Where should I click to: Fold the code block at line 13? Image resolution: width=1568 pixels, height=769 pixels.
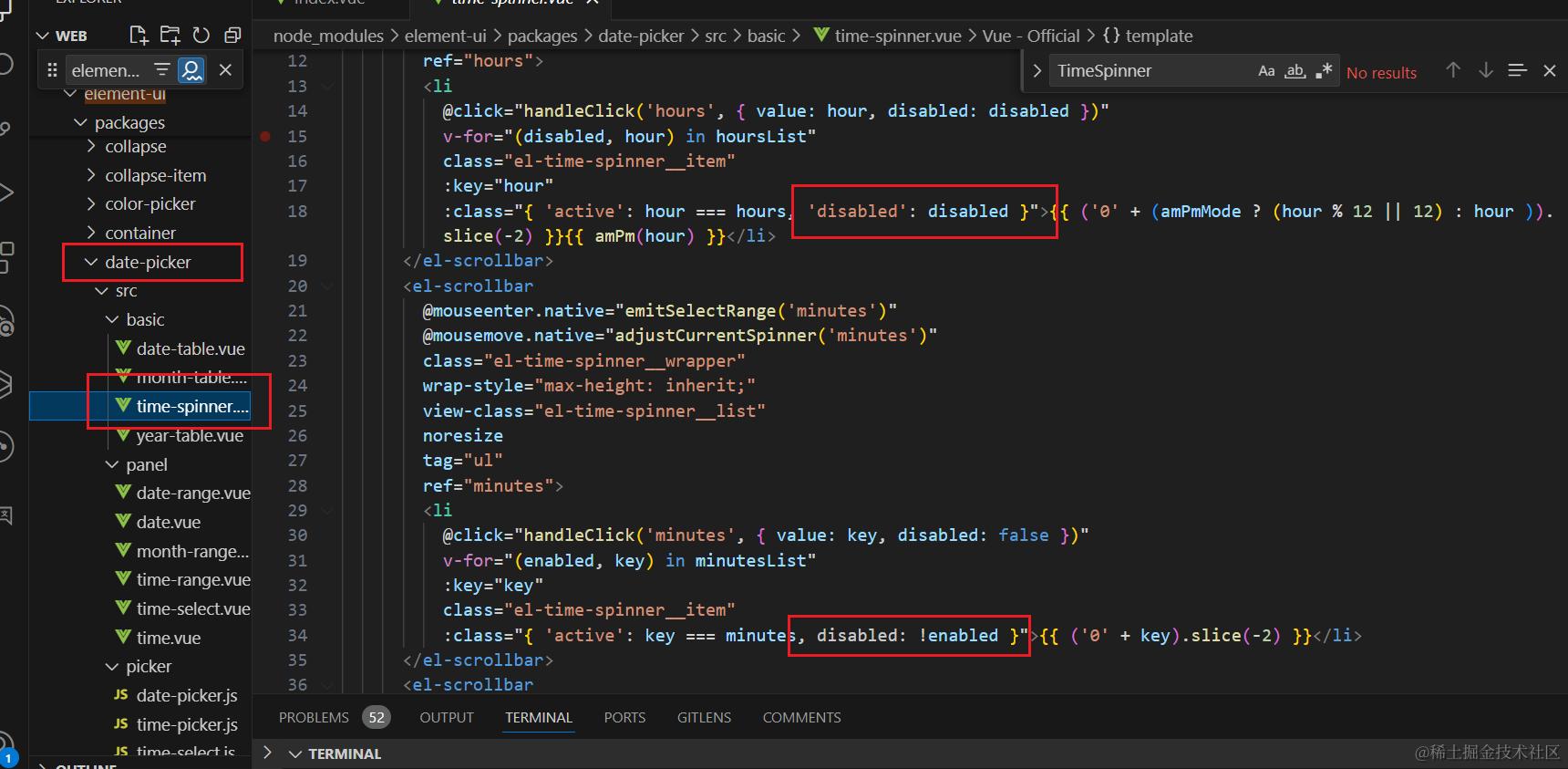328,86
